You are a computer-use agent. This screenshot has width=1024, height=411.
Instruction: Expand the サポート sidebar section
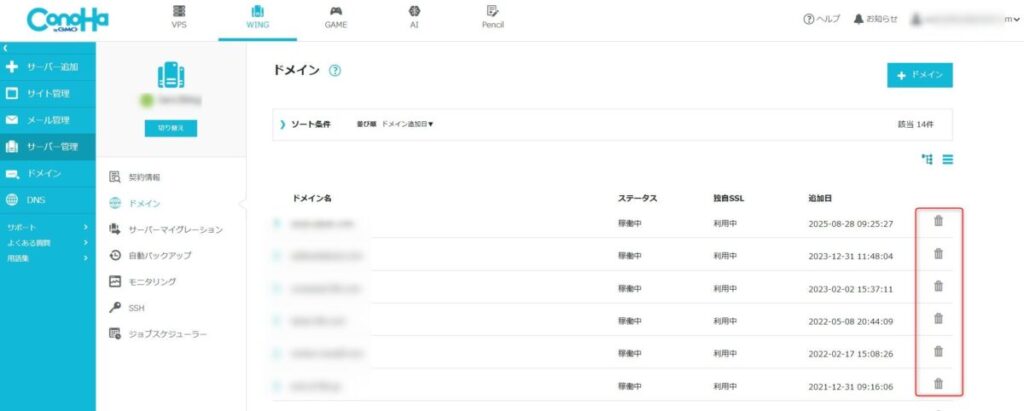click(48, 228)
